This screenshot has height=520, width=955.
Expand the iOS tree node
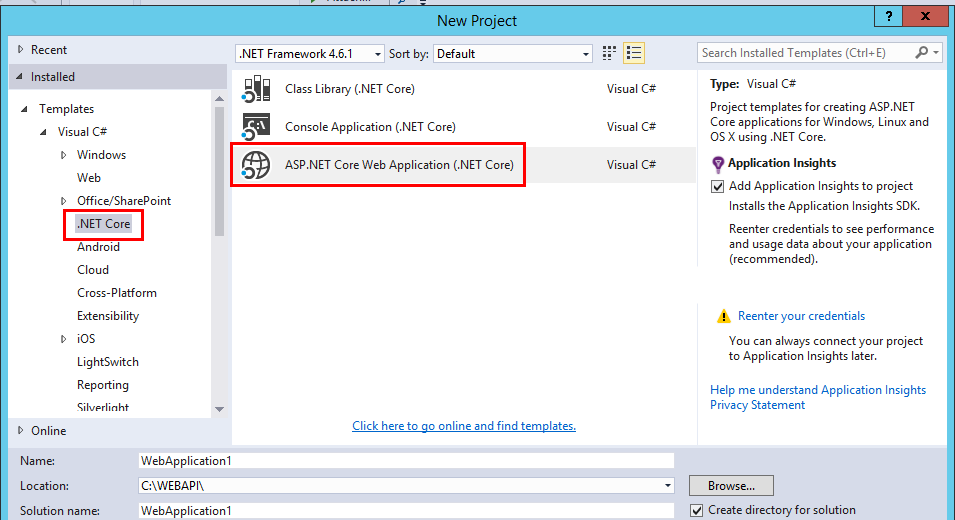click(x=63, y=339)
